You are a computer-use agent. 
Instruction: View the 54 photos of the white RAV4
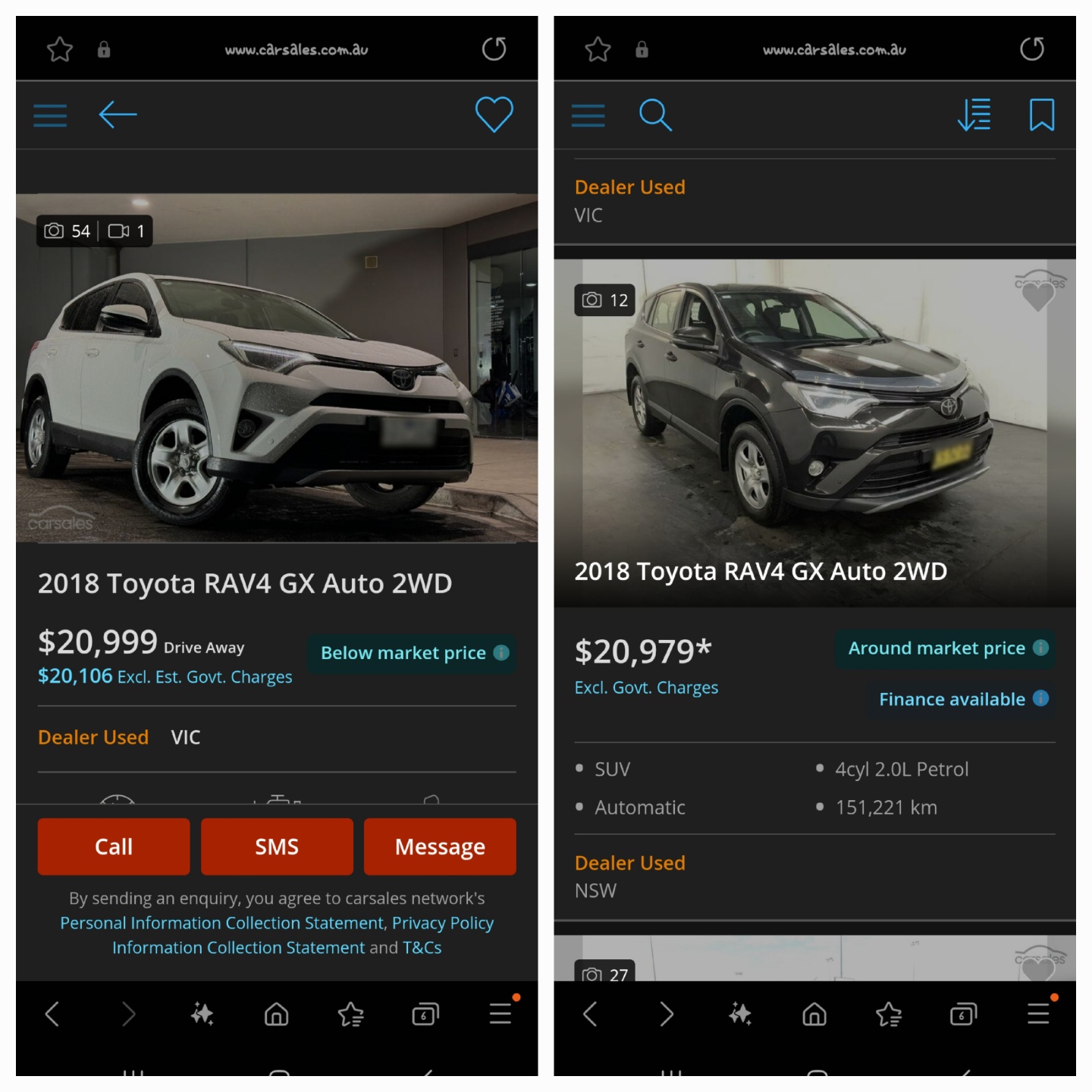coord(67,231)
